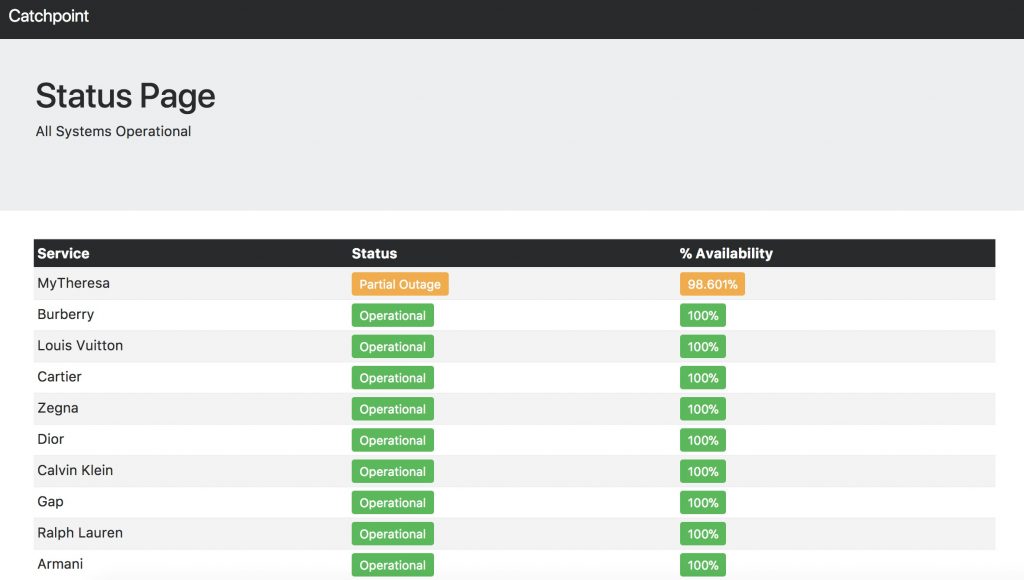1024x580 pixels.
Task: Click Operational badge in Louis Vuitton row
Action: pos(392,347)
